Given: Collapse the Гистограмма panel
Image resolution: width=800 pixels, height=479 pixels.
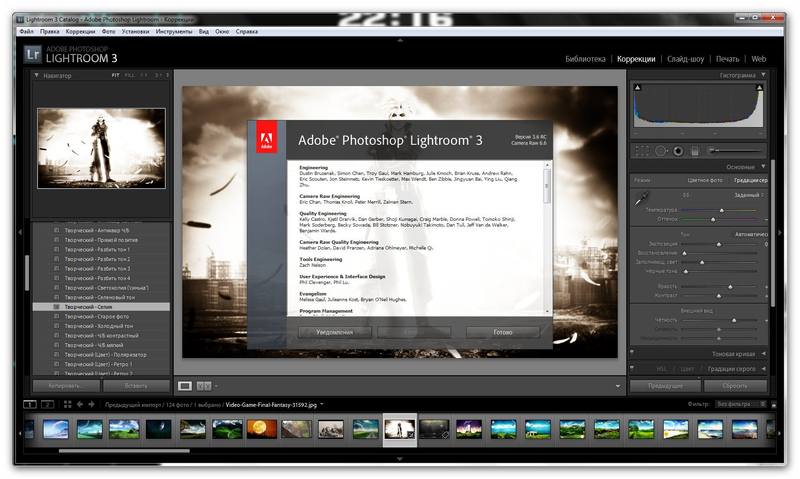Looking at the screenshot, I should click(763, 75).
